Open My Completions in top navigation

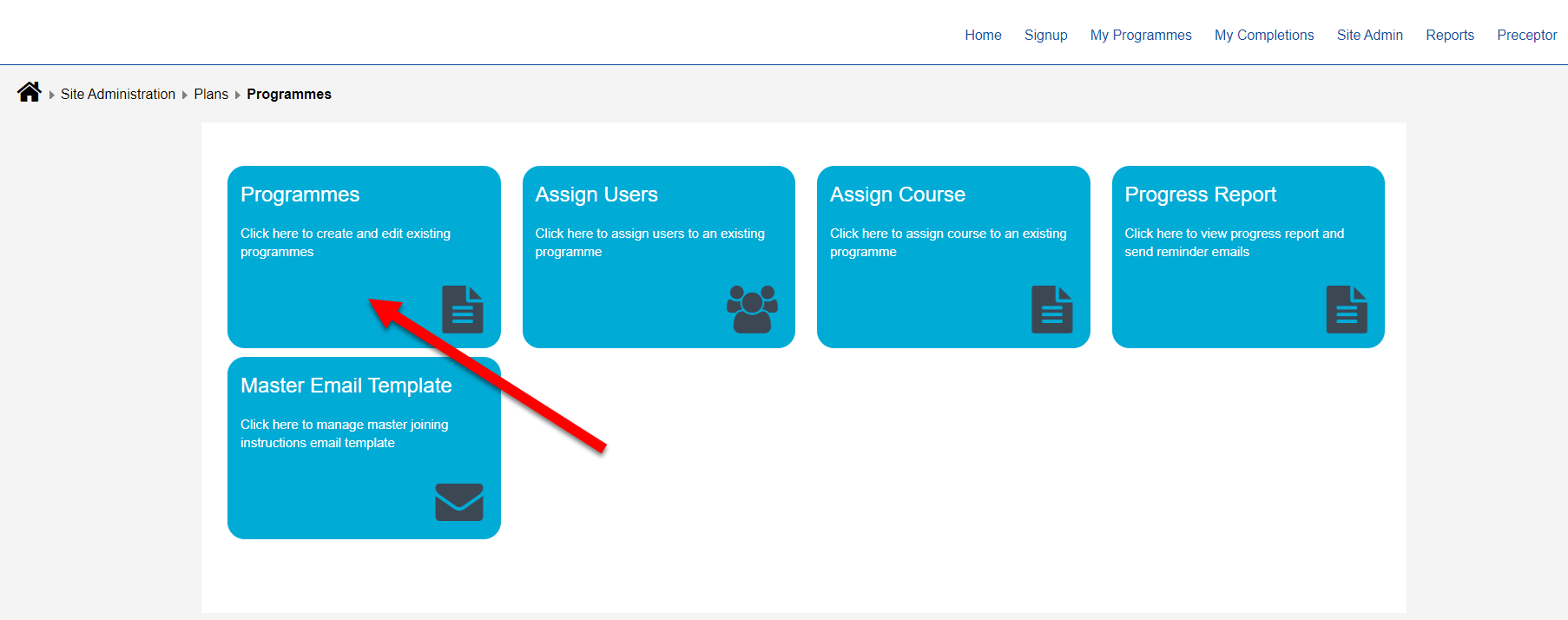tap(1264, 35)
